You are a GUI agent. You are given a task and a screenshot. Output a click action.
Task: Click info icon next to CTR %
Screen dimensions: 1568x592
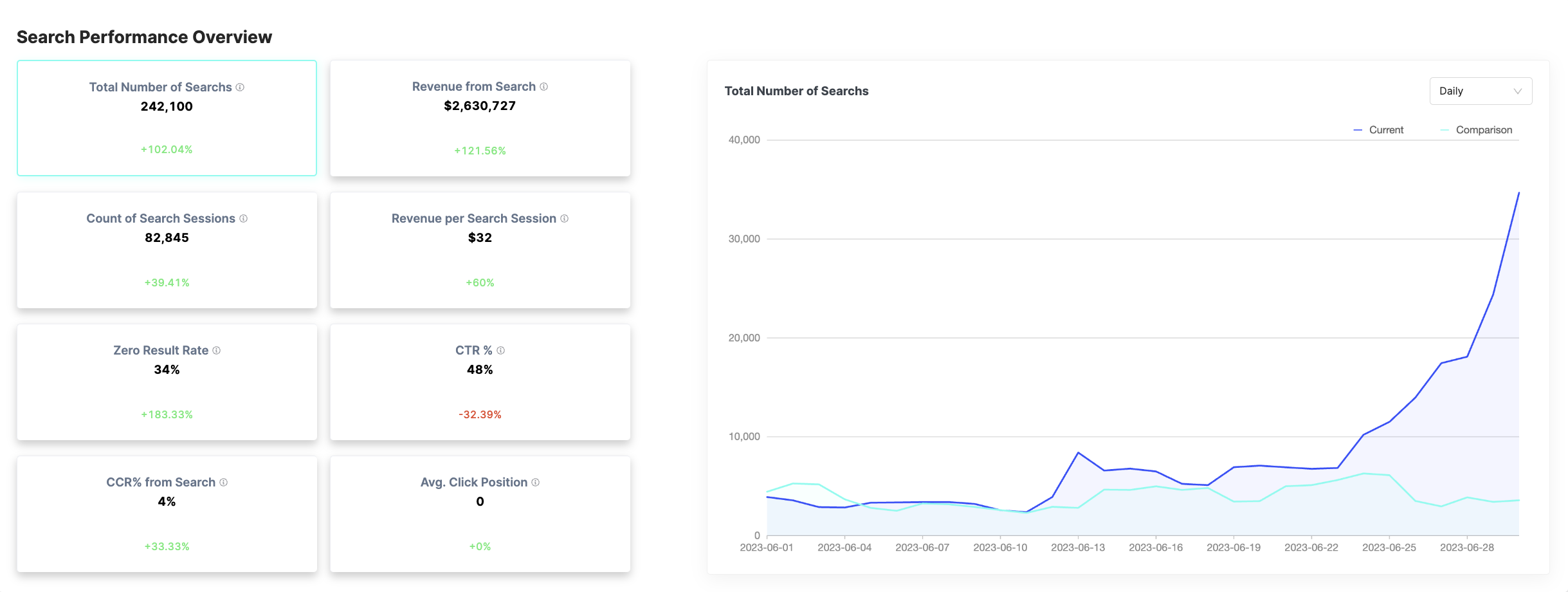tap(501, 351)
